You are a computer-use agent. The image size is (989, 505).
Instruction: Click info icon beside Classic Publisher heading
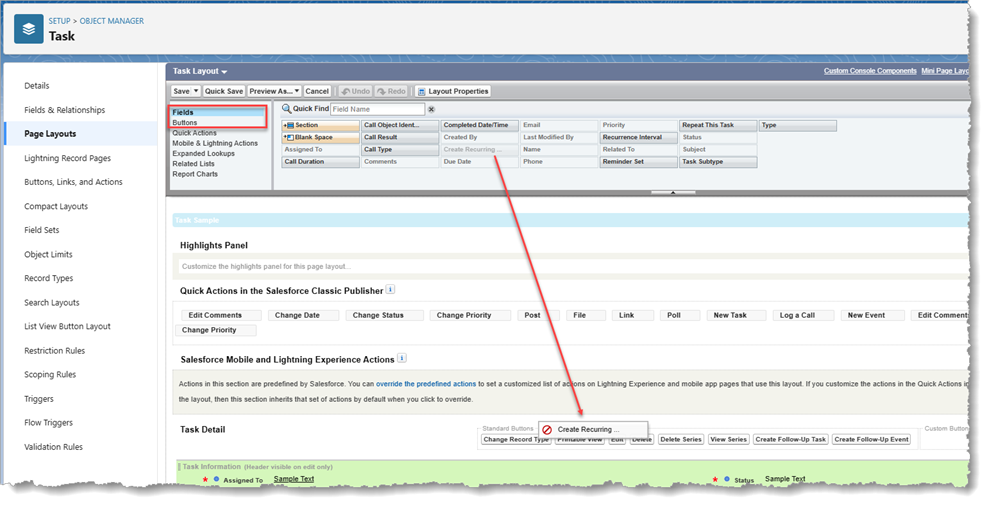(391, 290)
